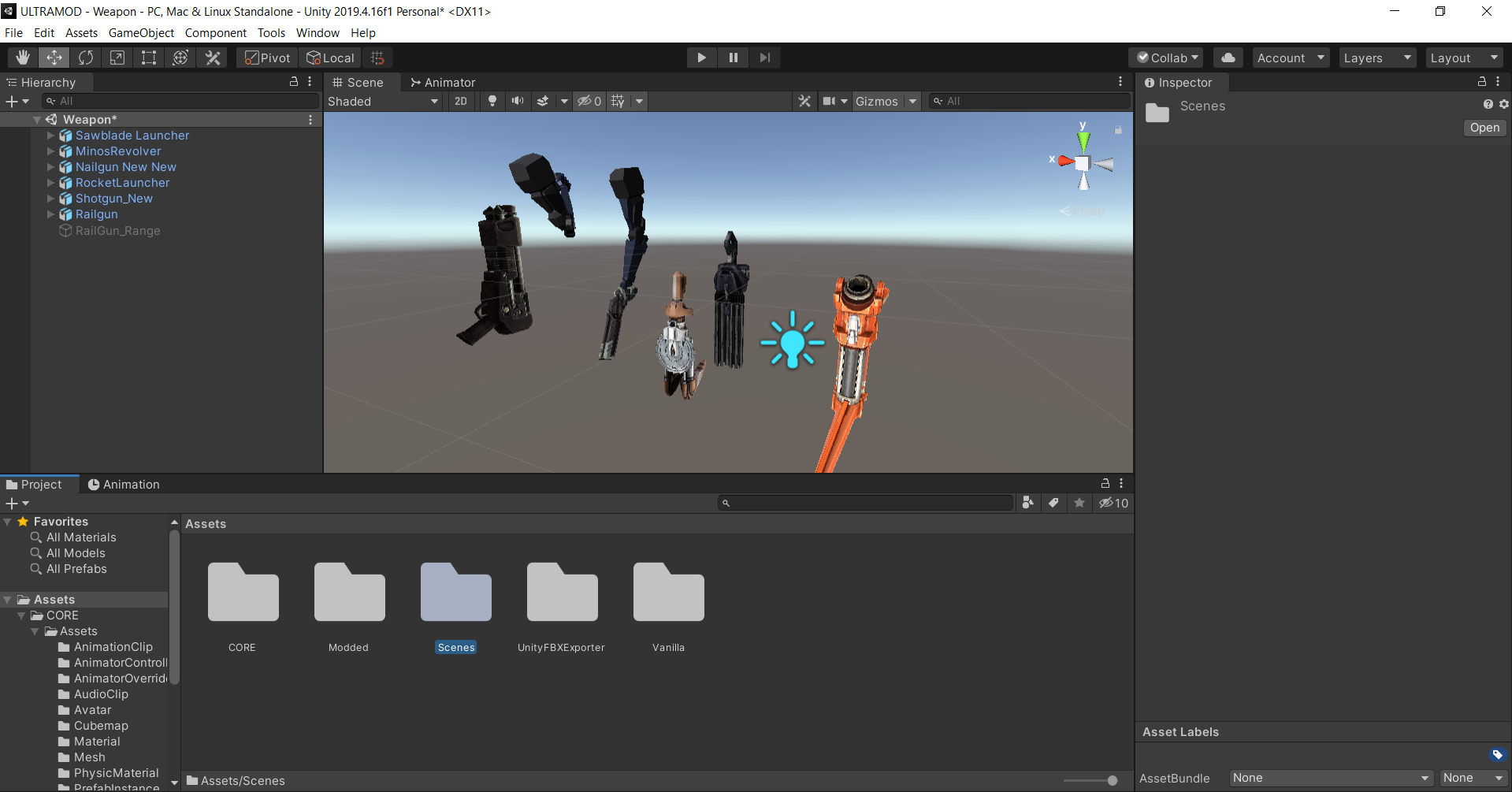
Task: Open the Hierarchy panel options menu
Action: click(310, 82)
